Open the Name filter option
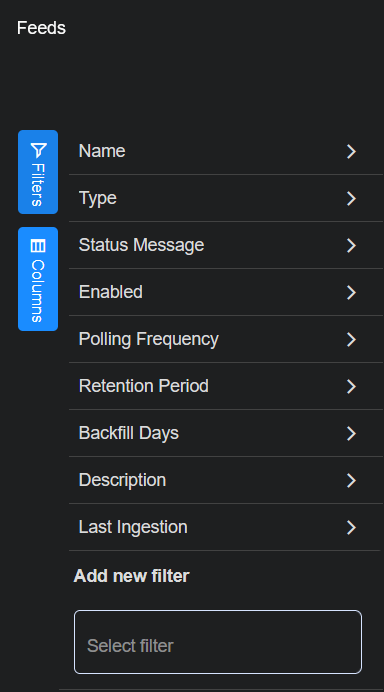Screen dimensions: 384x692 (x=226, y=151)
